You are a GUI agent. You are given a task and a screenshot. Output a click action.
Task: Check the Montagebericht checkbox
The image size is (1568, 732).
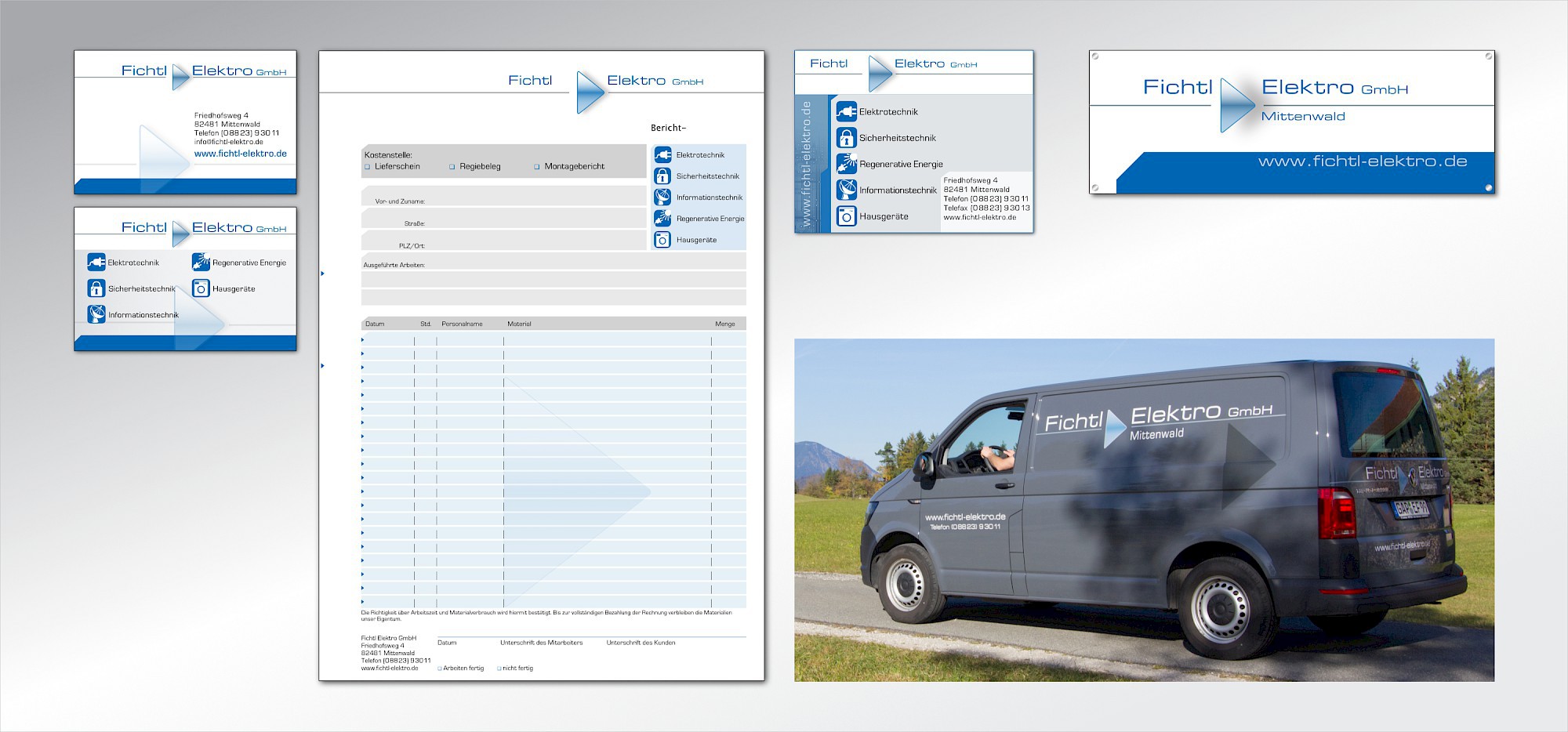click(x=536, y=167)
